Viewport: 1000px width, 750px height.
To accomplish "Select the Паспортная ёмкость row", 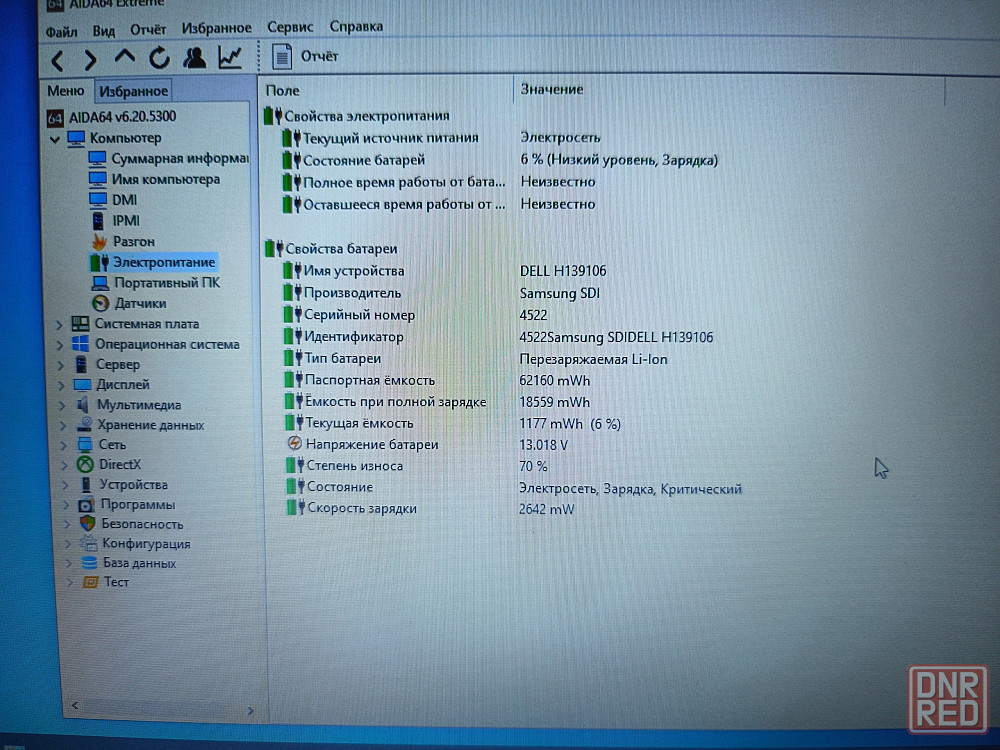I will [x=438, y=381].
